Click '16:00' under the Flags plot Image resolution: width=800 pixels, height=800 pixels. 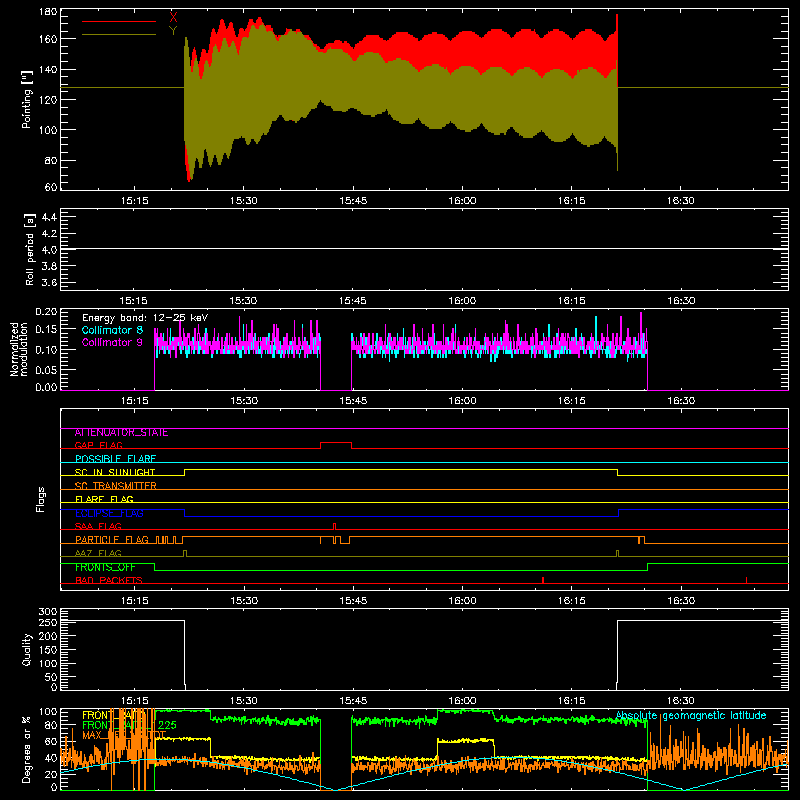click(x=462, y=601)
